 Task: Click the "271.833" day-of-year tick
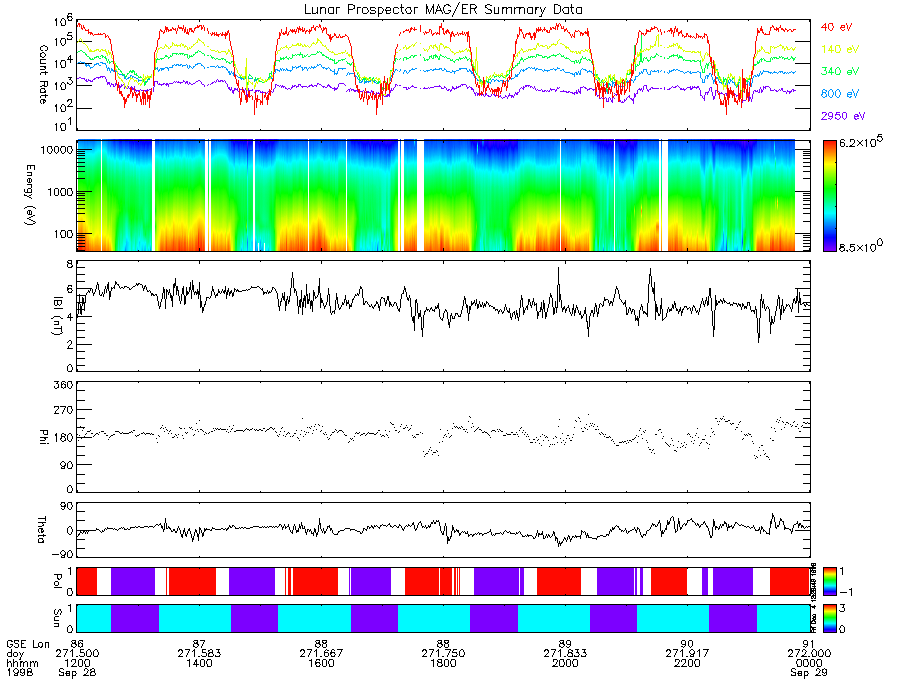[x=565, y=654]
